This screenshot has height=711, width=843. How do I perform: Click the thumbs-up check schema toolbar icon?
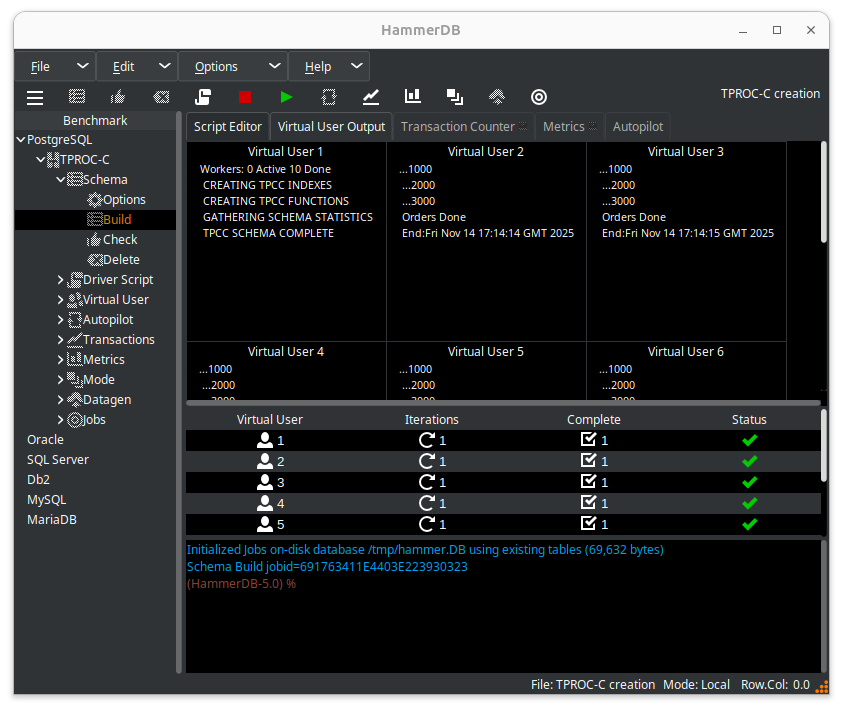click(118, 97)
